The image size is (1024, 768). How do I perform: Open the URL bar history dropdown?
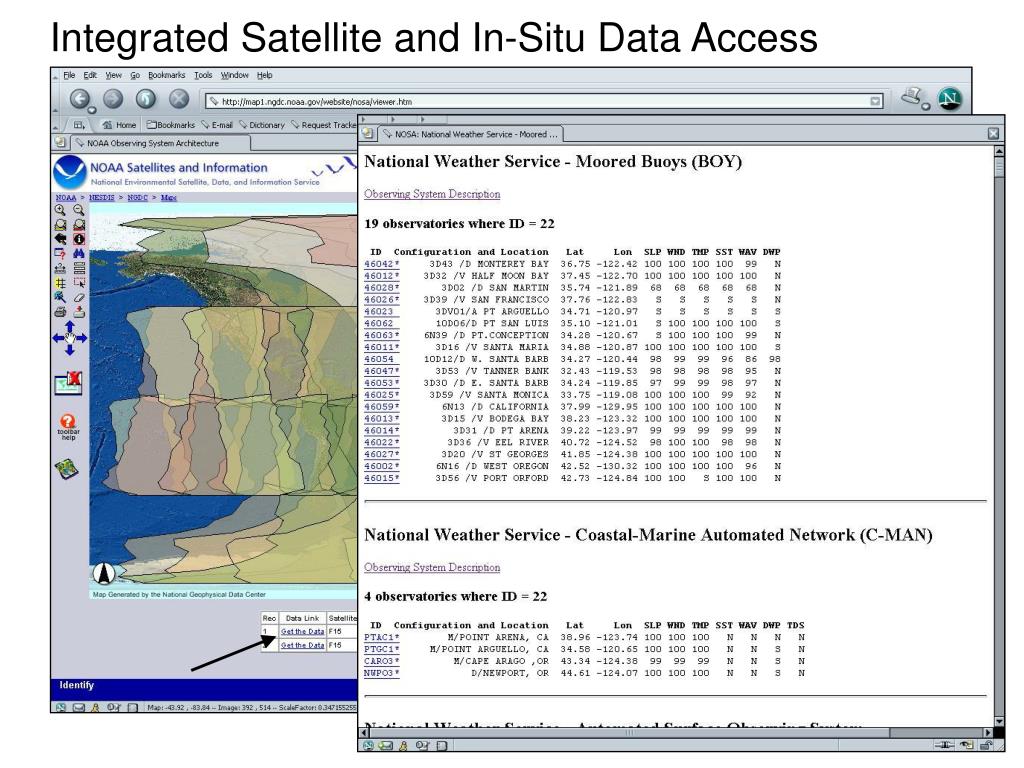(875, 101)
